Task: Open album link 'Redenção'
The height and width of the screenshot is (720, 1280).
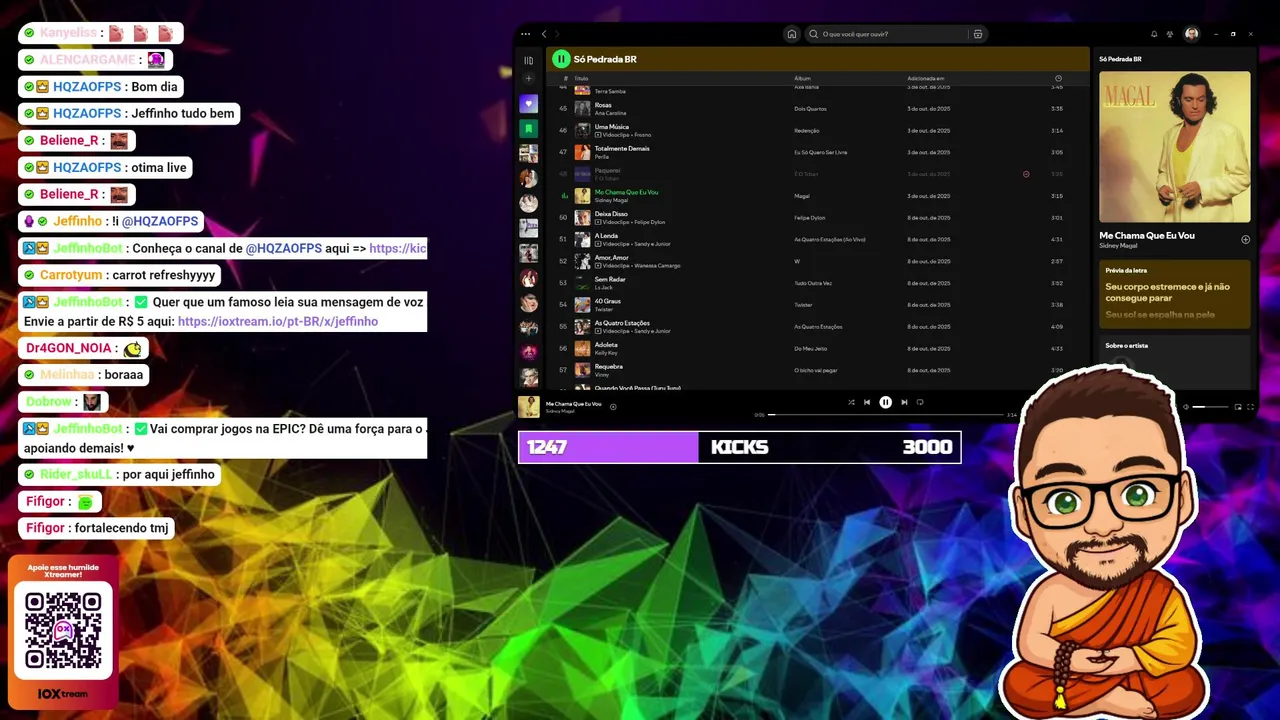Action: [806, 130]
